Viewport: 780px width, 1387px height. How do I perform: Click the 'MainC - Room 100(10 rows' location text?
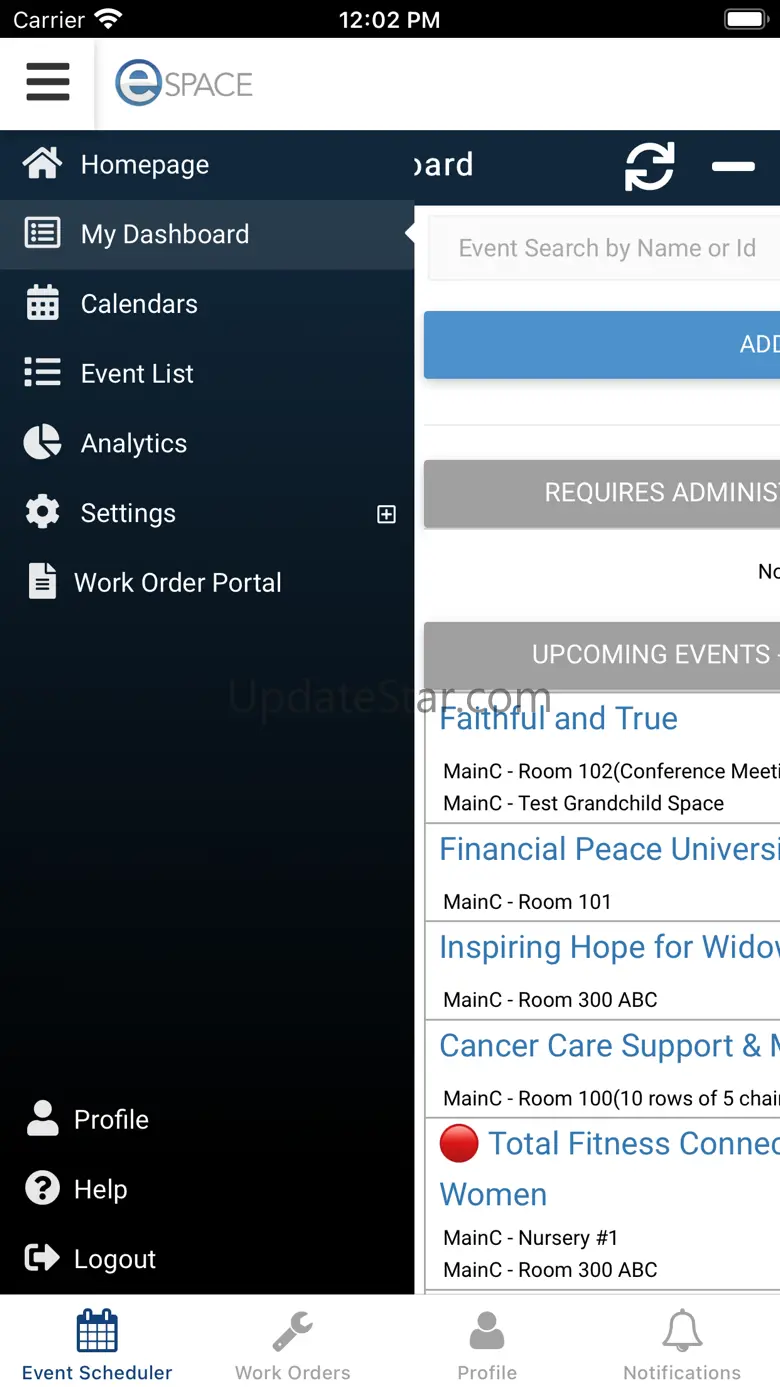[x=611, y=1098]
